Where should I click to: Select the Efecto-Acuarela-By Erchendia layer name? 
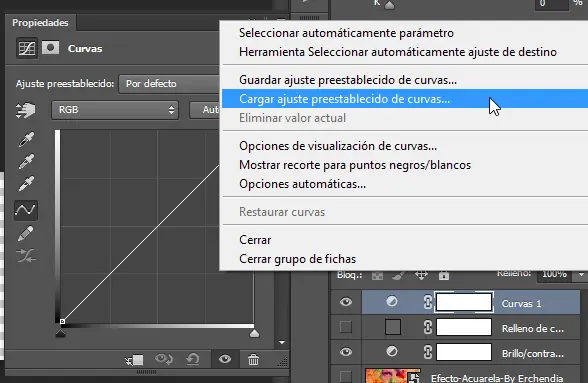[x=496, y=378]
